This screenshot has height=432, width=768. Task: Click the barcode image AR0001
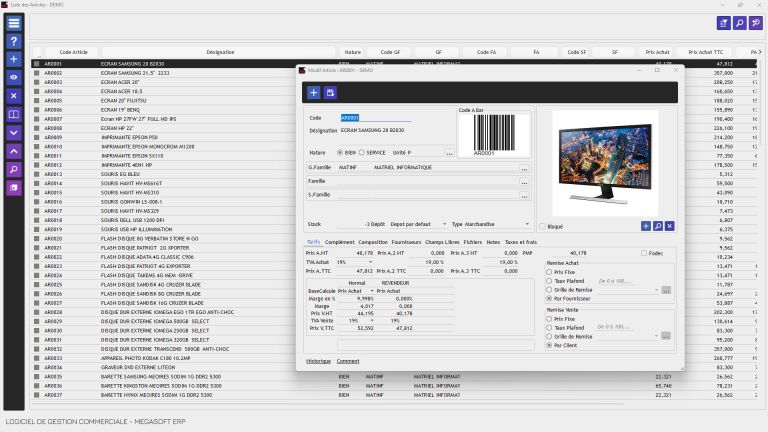494,134
